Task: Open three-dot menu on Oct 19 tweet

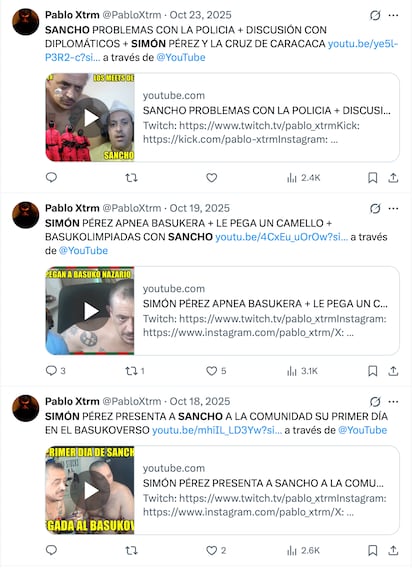Action: [393, 209]
